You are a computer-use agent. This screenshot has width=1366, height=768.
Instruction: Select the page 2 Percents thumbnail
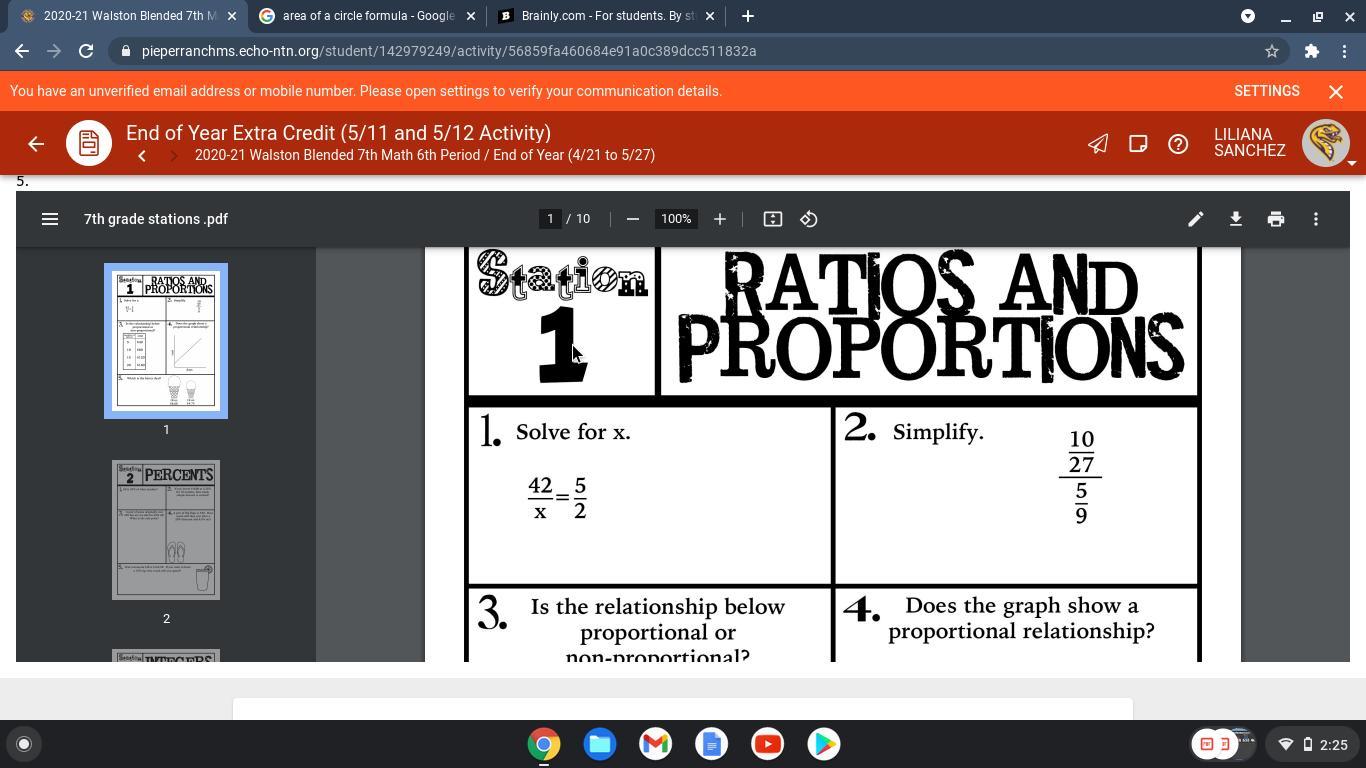[166, 530]
